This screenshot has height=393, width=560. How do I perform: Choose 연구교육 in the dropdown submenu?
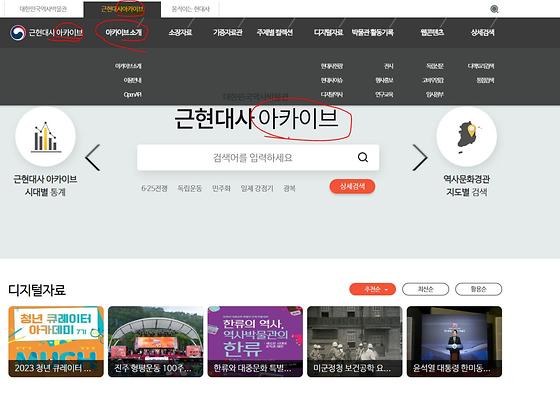click(x=384, y=95)
